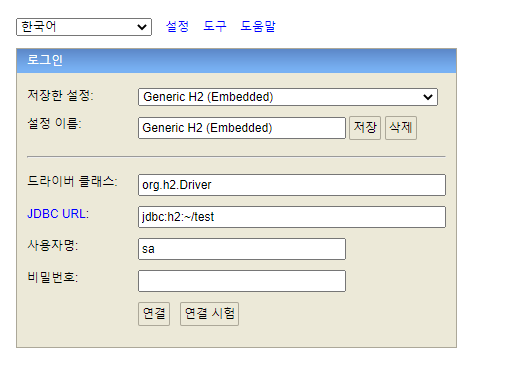Expand the 저장한 설정 saved settings dropdown
Viewport: 505px width, 366px height.
pyautogui.click(x=288, y=97)
